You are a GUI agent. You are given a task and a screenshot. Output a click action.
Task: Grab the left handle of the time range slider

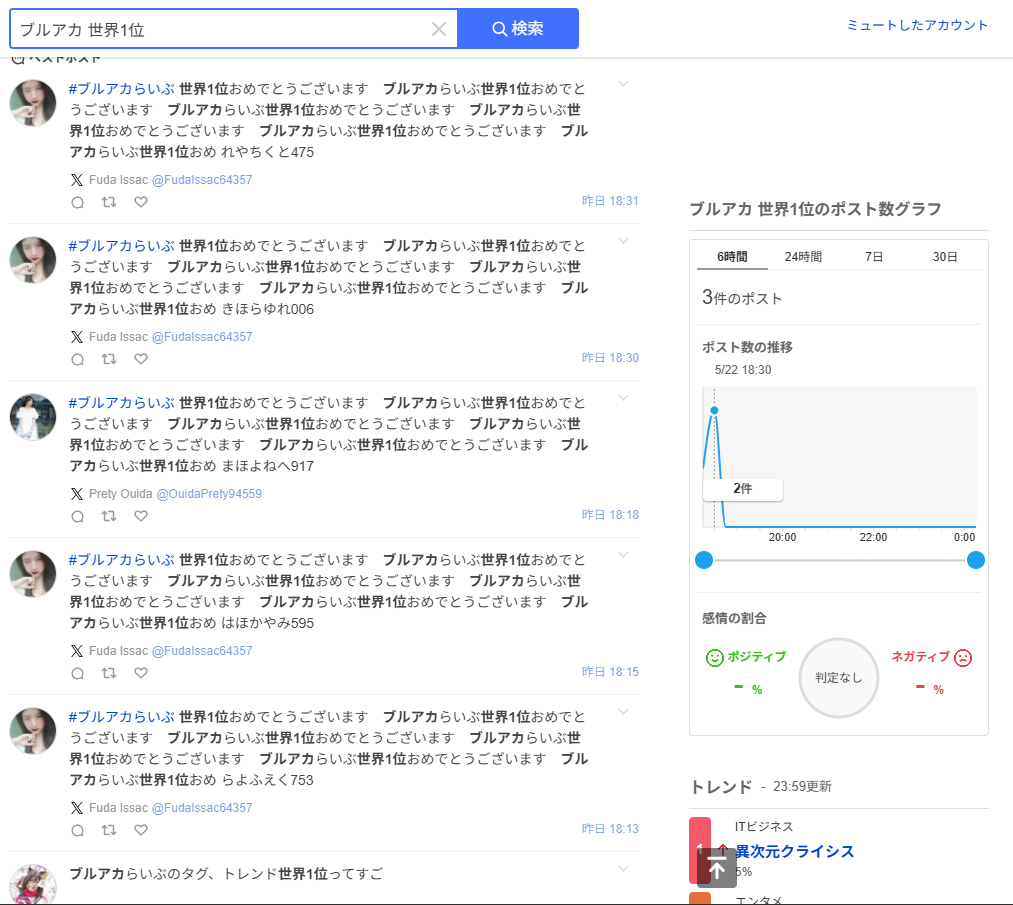coord(704,560)
